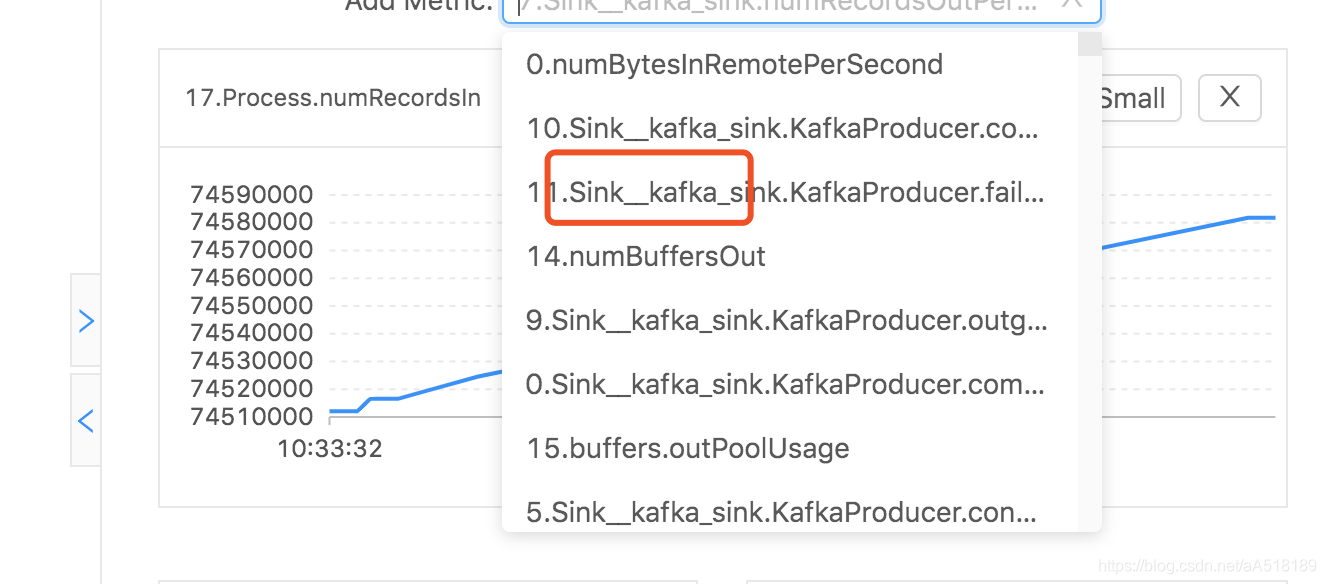
Task: Open the blog.csdn.net watermark link
Action: pyautogui.click(x=1216, y=566)
